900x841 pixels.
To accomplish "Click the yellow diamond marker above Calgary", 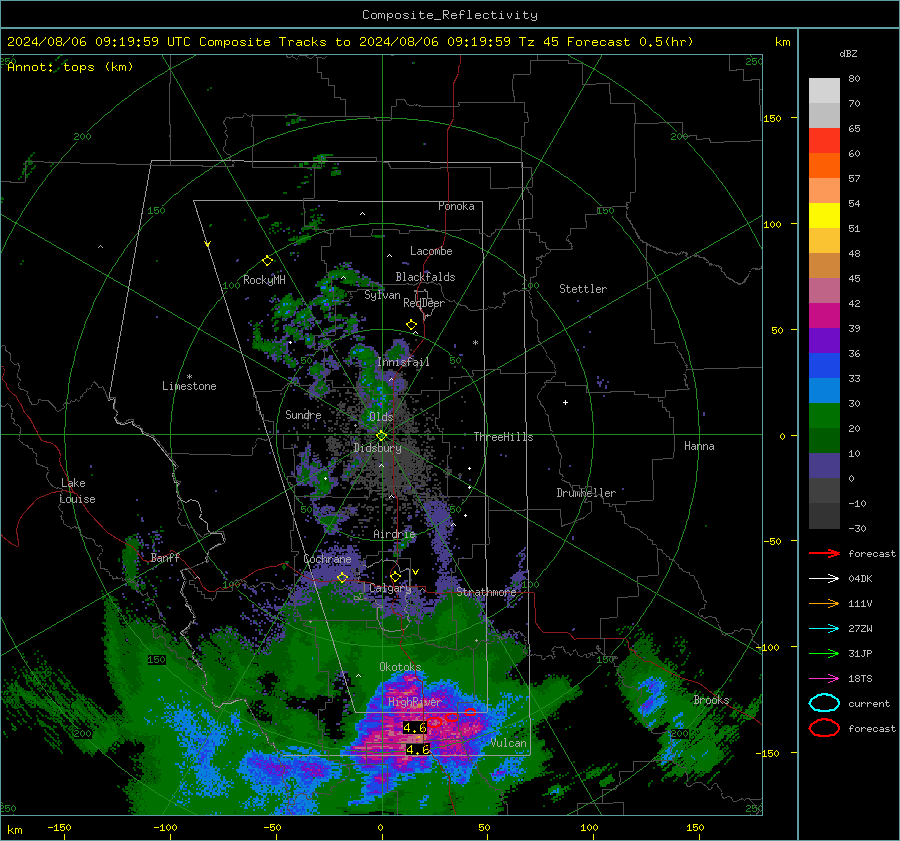I will pos(395,576).
